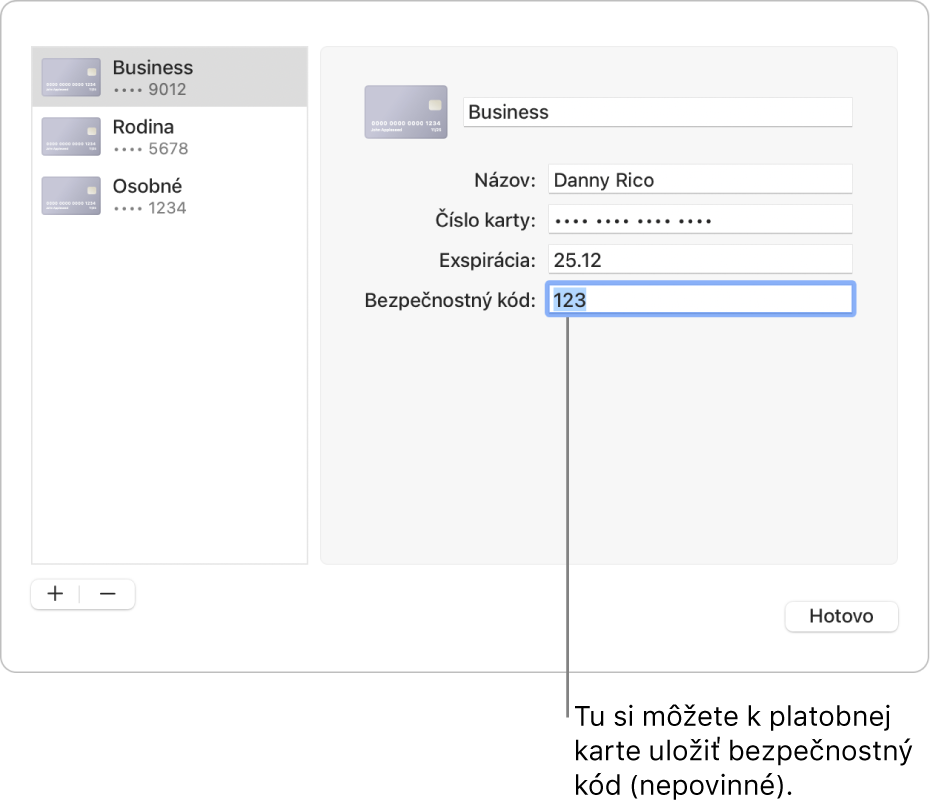Click the masked number ending in 1234

pos(150,208)
